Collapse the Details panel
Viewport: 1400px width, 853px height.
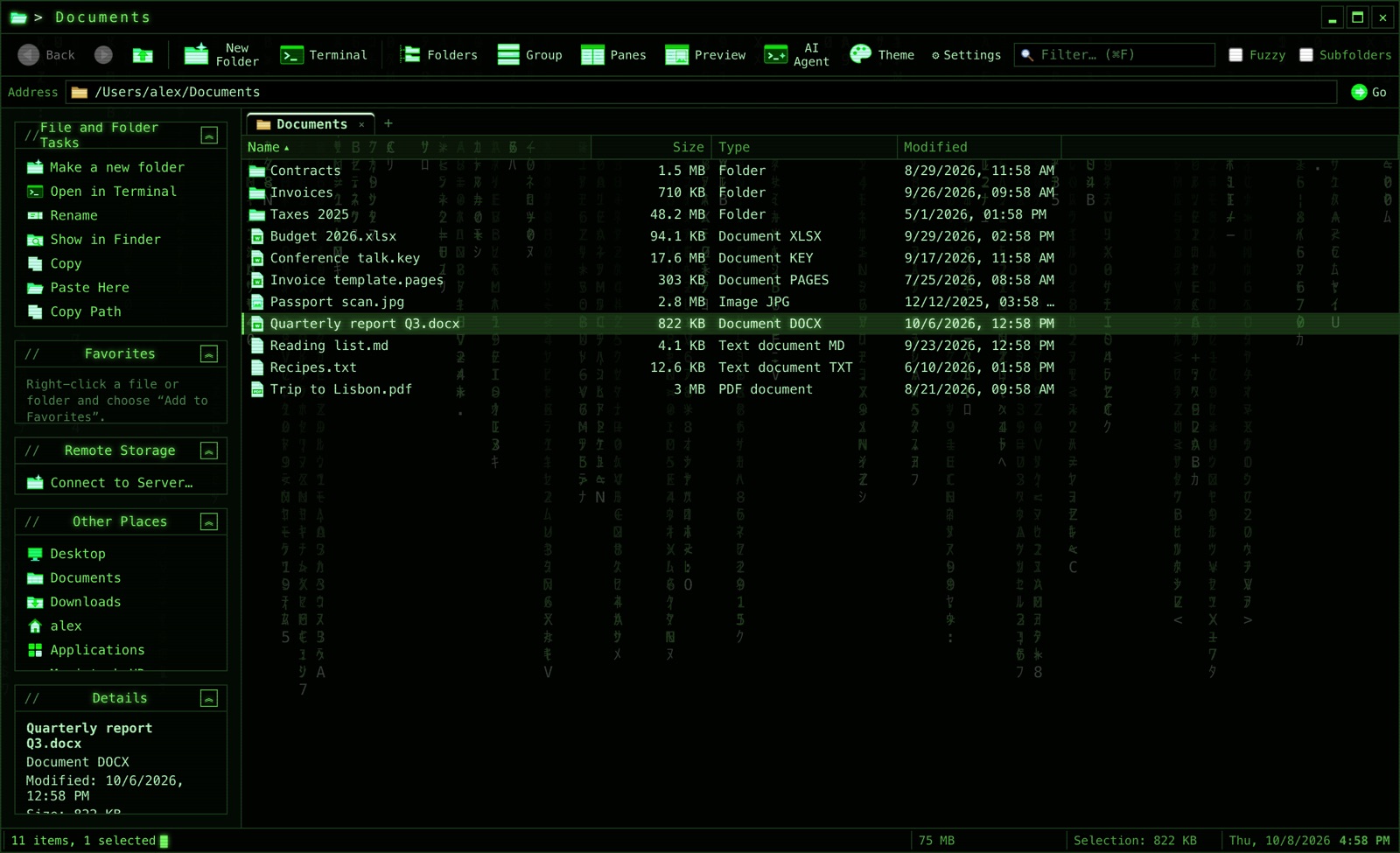click(209, 698)
